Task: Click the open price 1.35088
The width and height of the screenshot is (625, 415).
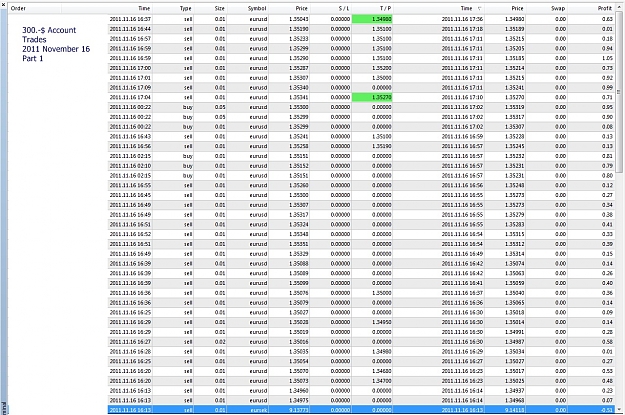Action: pyautogui.click(x=299, y=264)
